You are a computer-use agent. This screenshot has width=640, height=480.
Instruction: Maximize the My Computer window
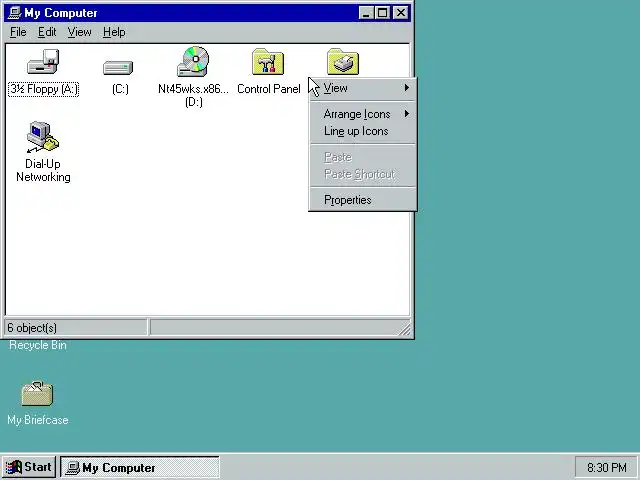[x=382, y=13]
